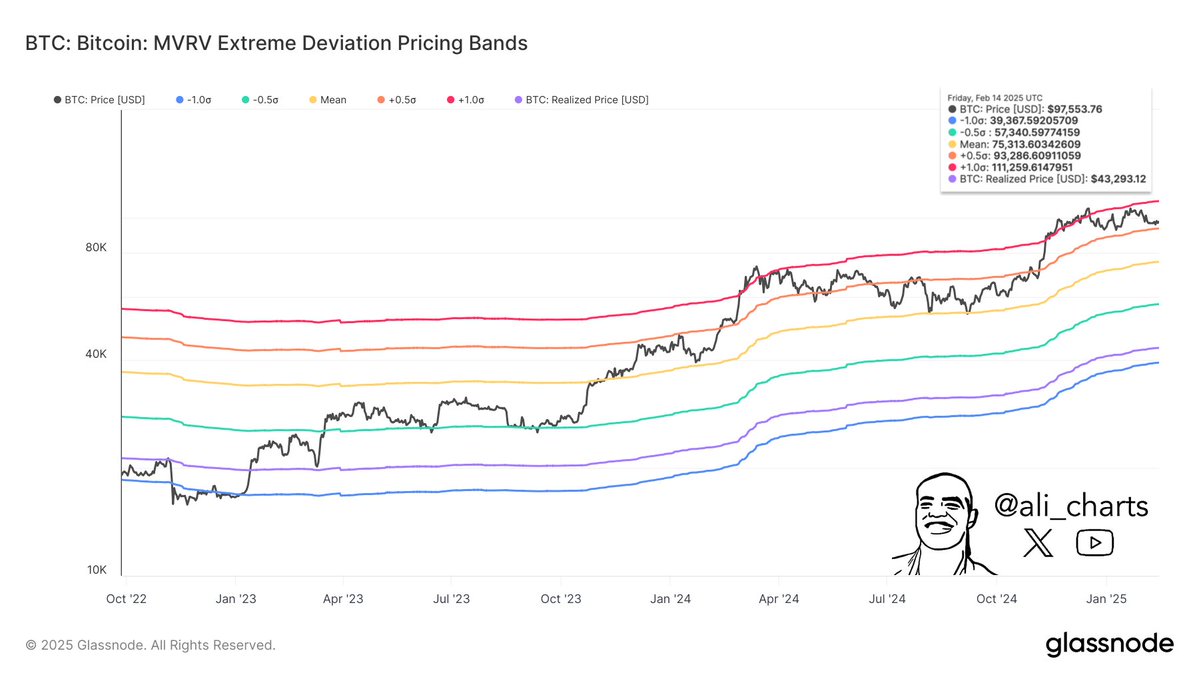Viewport: 1199px width, 675px height.
Task: Click the glassnode logo in the bottom right
Action: (1108, 644)
